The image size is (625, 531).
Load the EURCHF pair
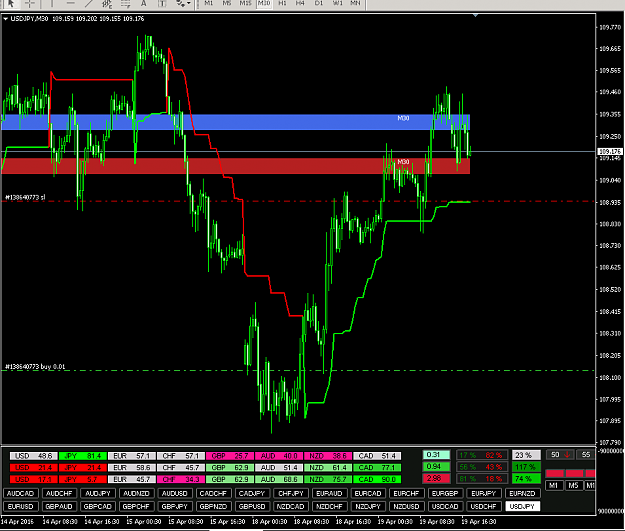406,494
